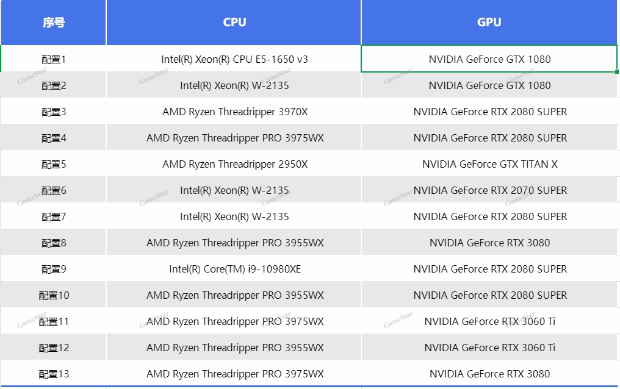Select the 配置12 RTX 3060 Ti cell
Screen dimensions: 620x389
489,347
